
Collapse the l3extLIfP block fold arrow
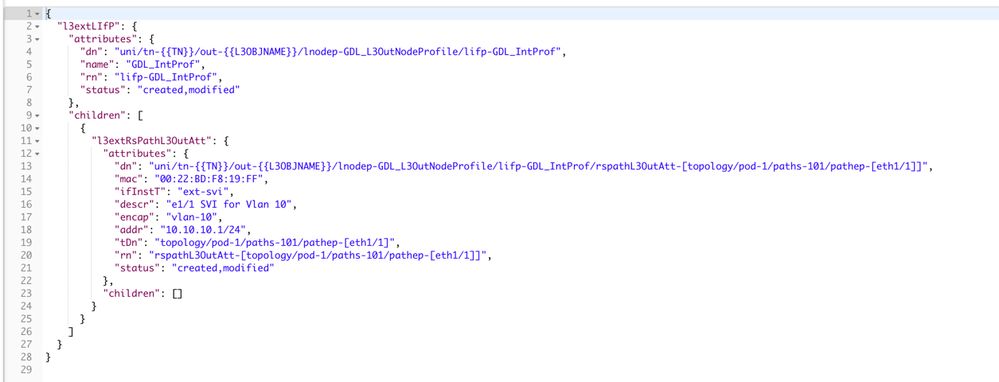tap(38, 26)
